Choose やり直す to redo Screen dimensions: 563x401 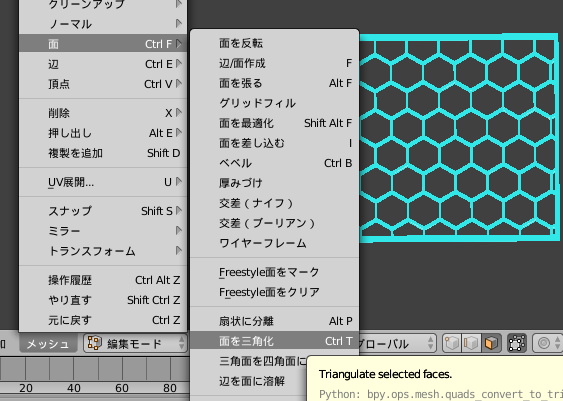tap(103, 300)
